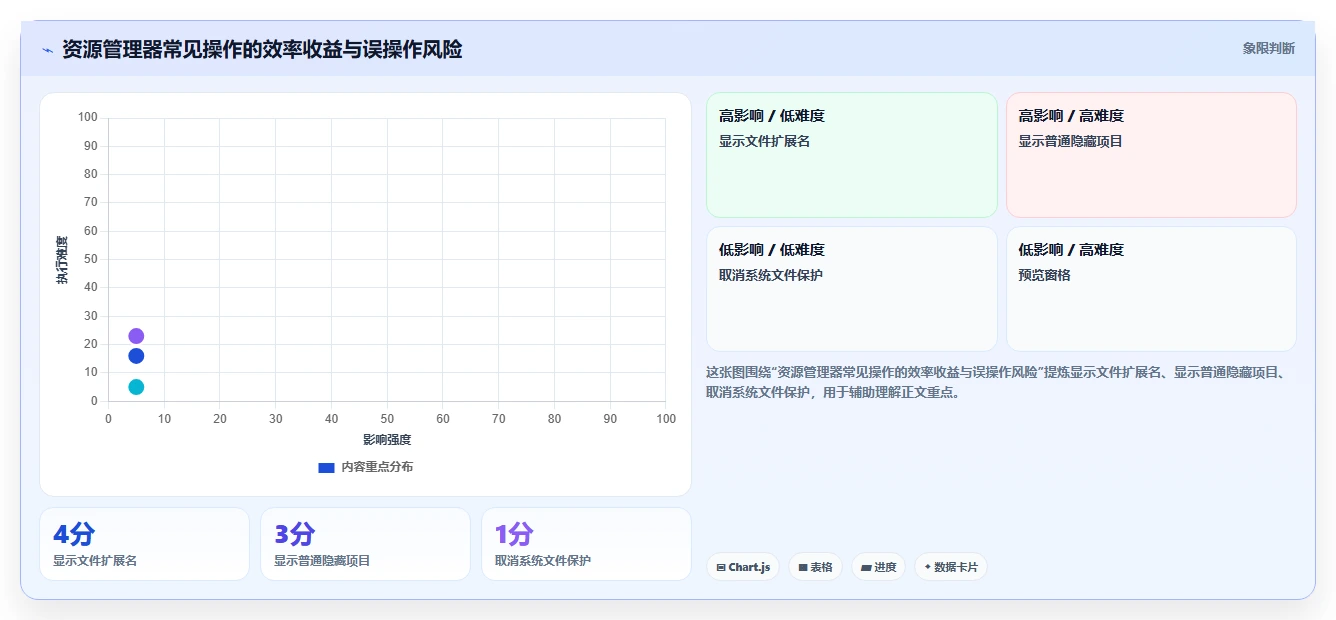Click 显示文件扩展名 text in green quadrant
The width and height of the screenshot is (1336, 620).
[764, 141]
